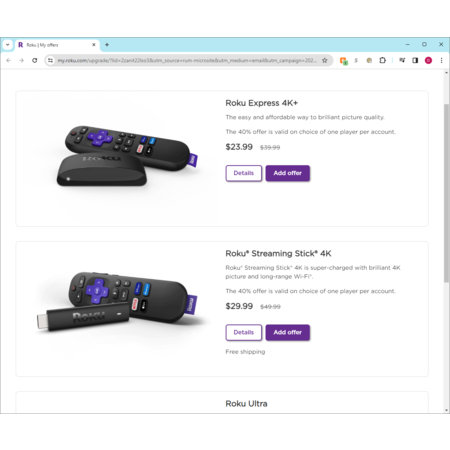
Task: Close the Roku My offers tab
Action: click(x=94, y=45)
